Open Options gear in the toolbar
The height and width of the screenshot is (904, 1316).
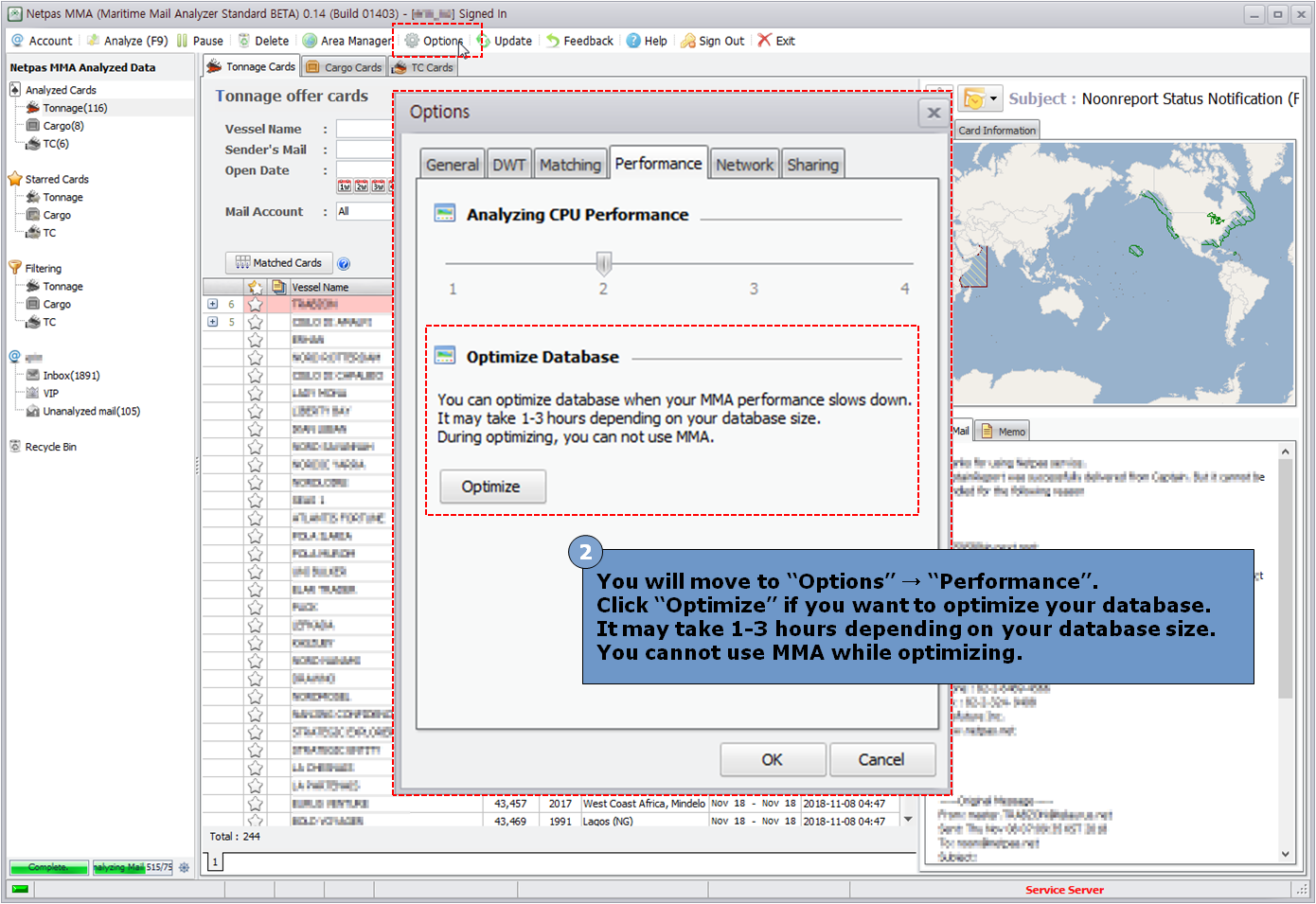point(412,41)
